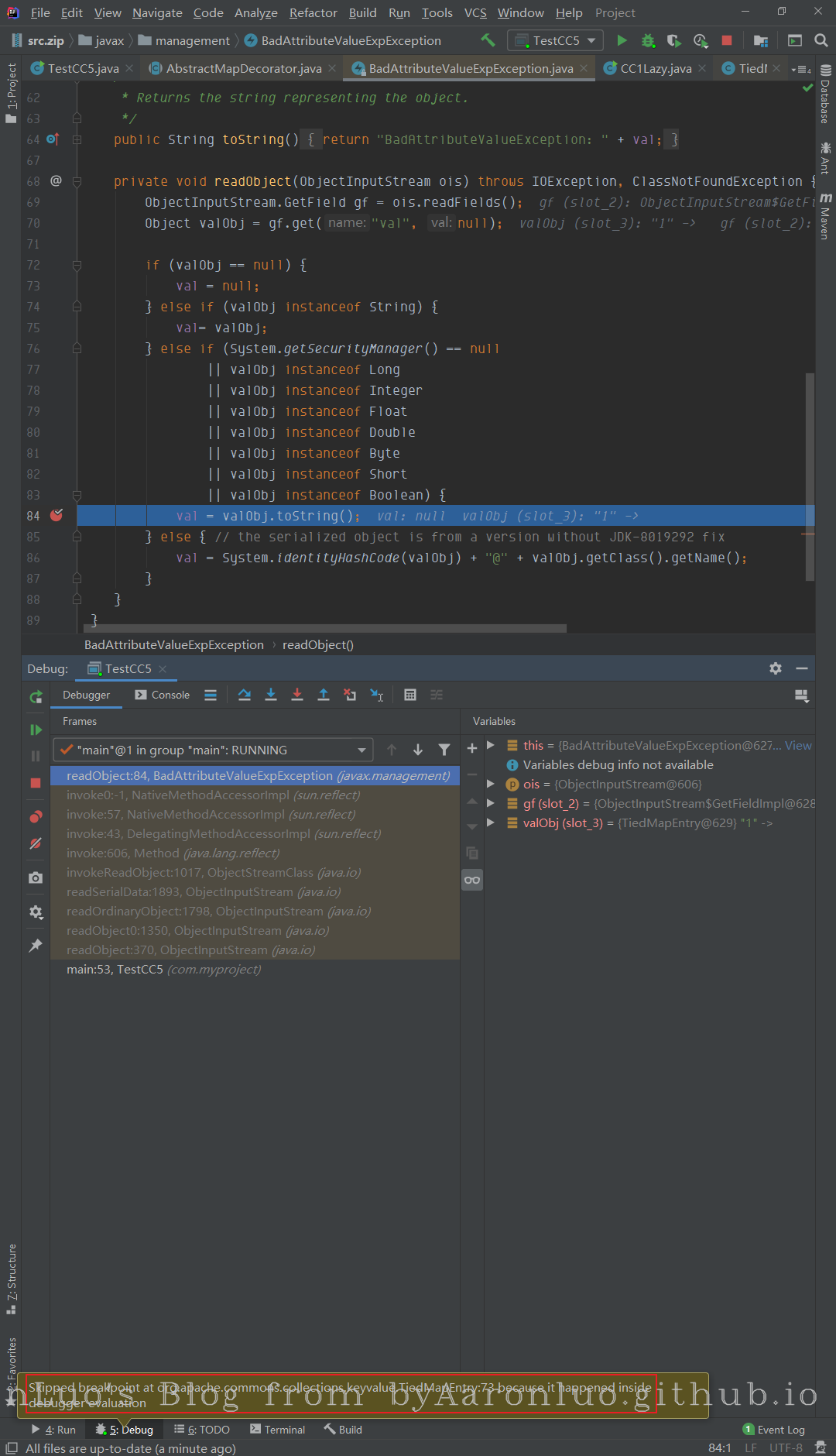Expand the valObj (slot_3) variable node
Image resolution: width=836 pixels, height=1456 pixels.
(491, 822)
